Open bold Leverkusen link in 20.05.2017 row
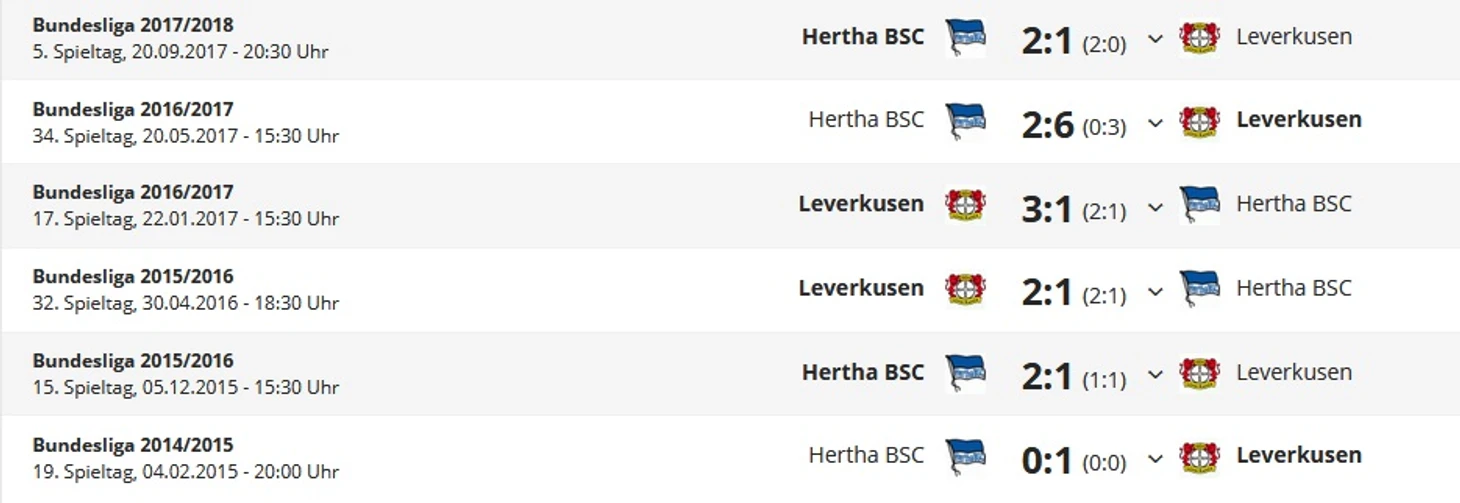The width and height of the screenshot is (1460, 503). [x=1299, y=120]
